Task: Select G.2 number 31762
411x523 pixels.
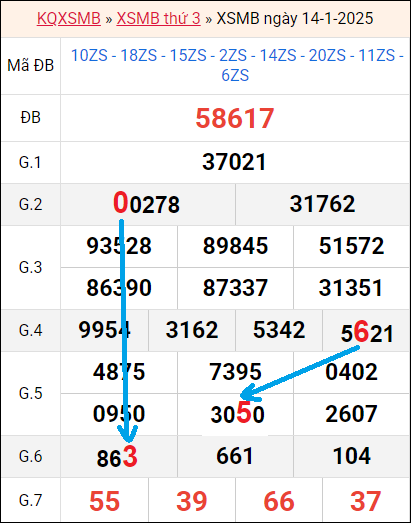Action: point(322,204)
